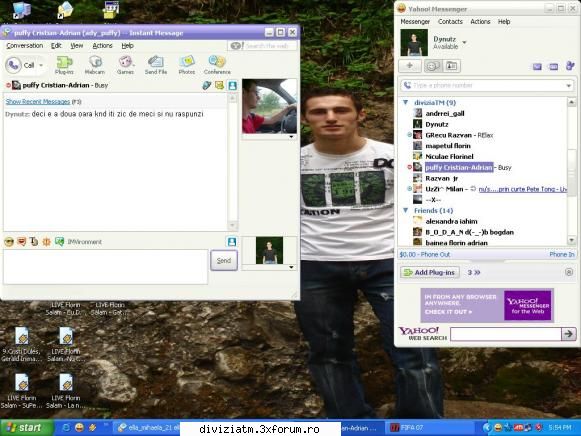This screenshot has width=581, height=436.
Task: Click the Windows start button
Action: (x=27, y=427)
